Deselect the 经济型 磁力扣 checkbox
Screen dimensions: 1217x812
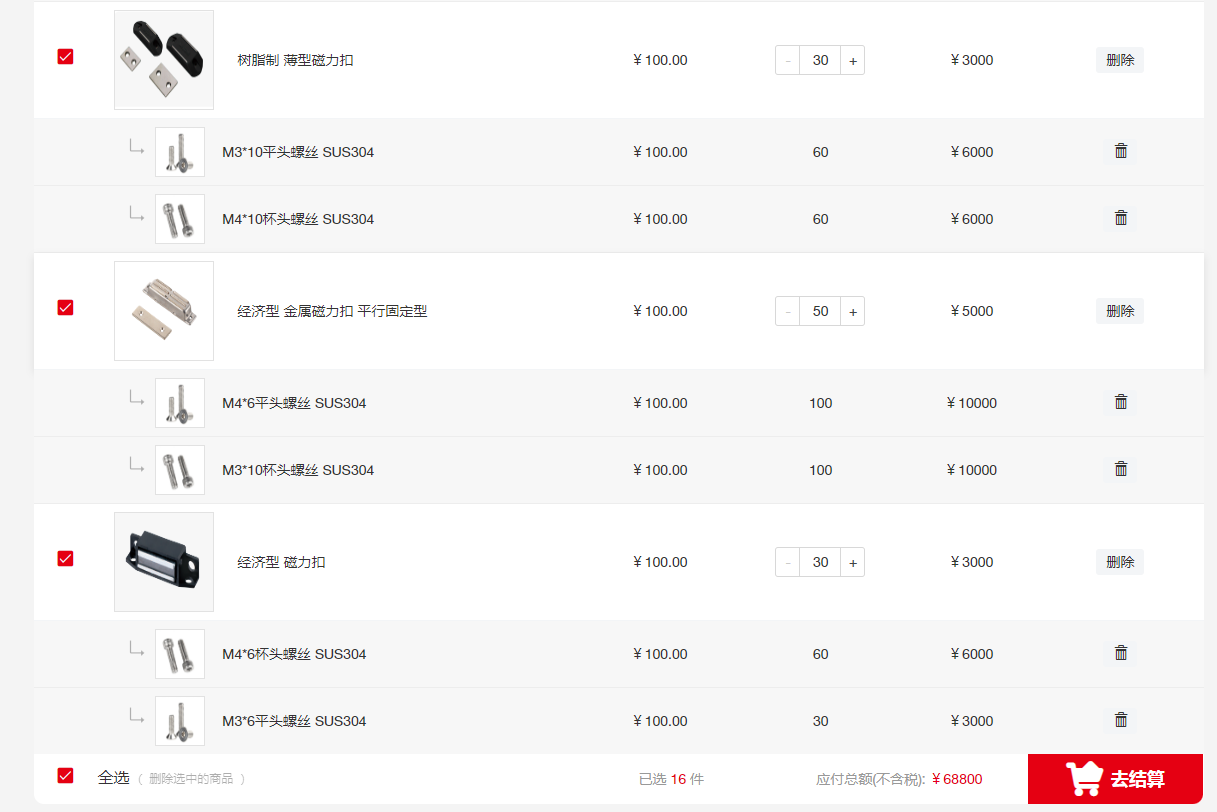click(66, 559)
